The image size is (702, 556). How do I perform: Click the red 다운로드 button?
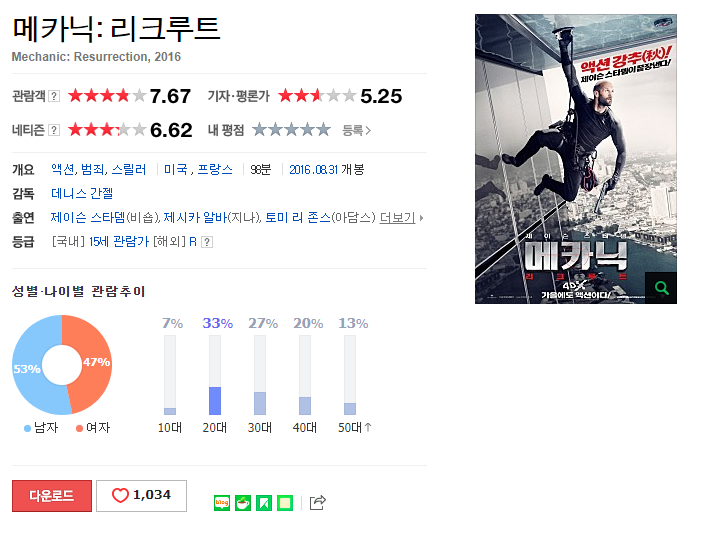(52, 496)
